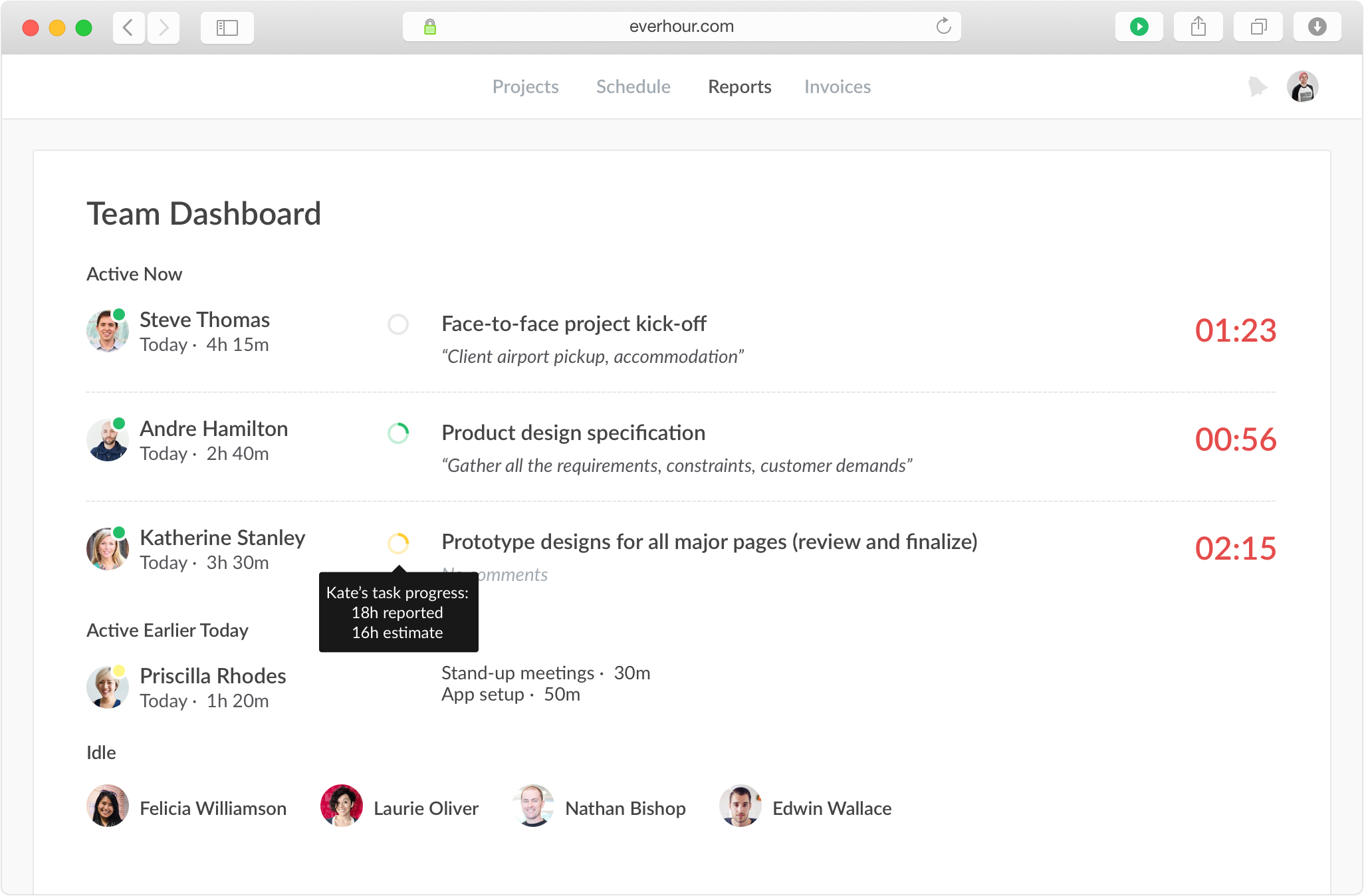Show all tabs overview button
The image size is (1364, 896).
pyautogui.click(x=1258, y=27)
